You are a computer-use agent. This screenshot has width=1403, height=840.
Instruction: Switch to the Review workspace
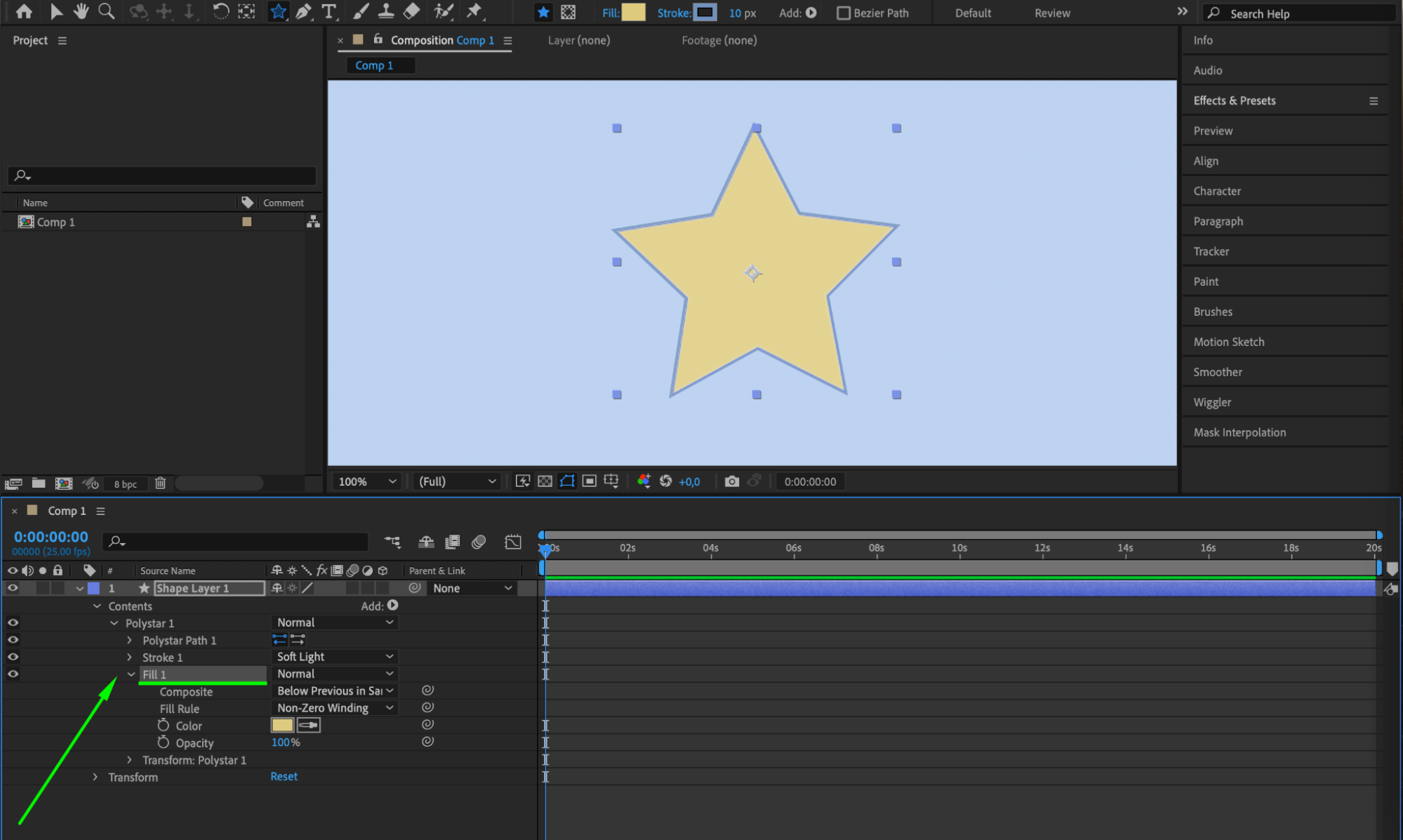tap(1051, 13)
